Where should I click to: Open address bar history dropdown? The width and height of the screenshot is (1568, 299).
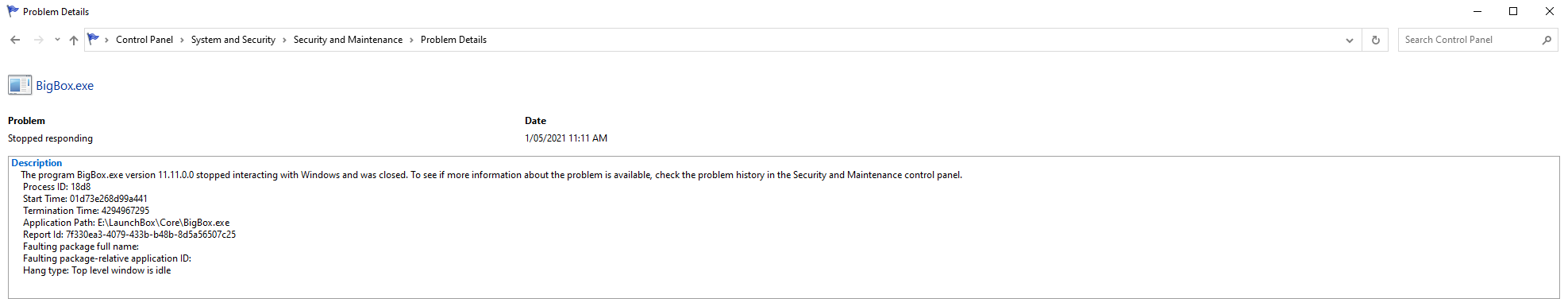coord(1350,40)
